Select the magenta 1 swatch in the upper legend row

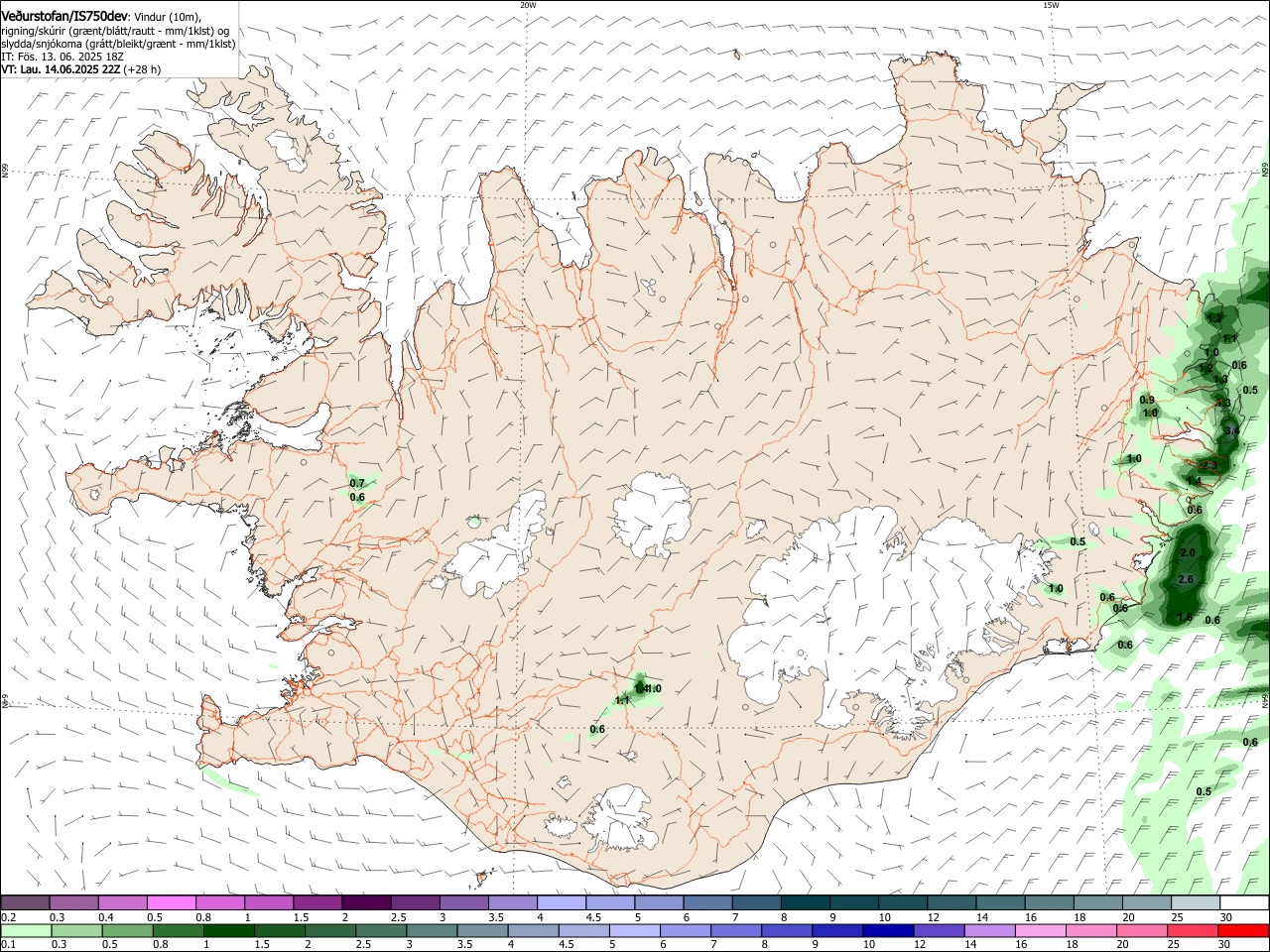tap(269, 903)
